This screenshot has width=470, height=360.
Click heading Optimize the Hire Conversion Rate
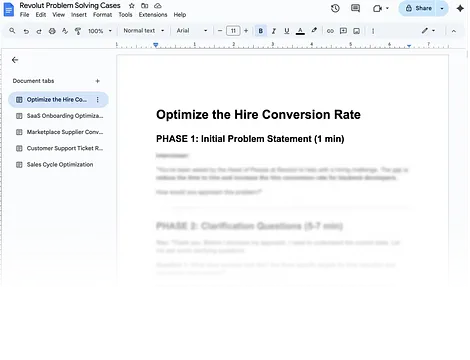(x=258, y=115)
